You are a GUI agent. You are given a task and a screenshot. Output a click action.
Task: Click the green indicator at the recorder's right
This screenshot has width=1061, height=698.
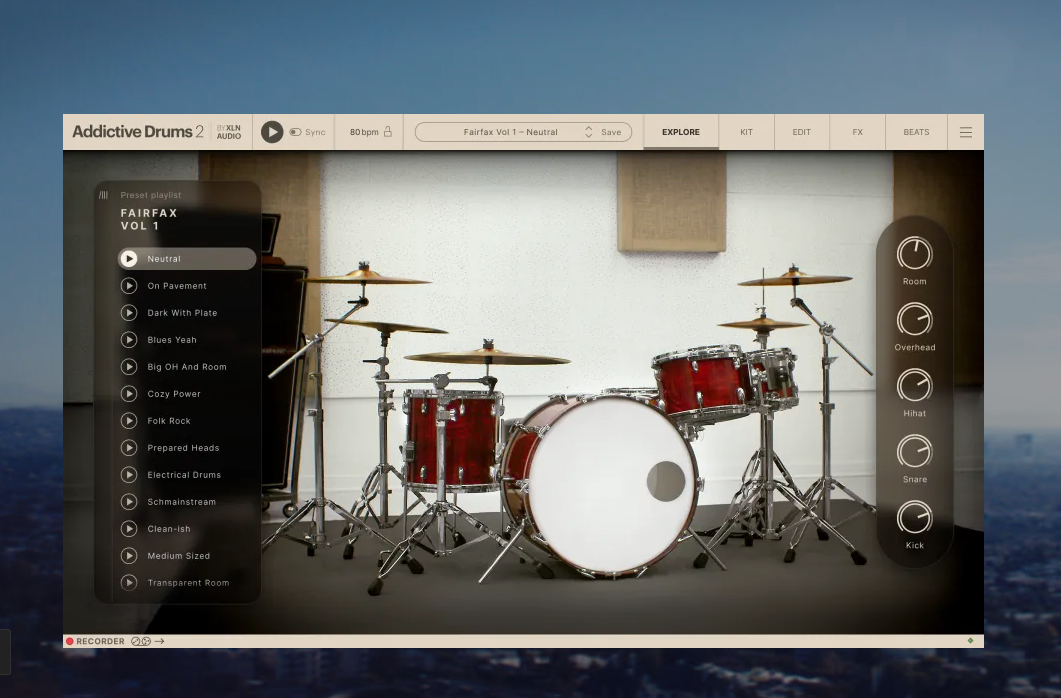coord(970,639)
